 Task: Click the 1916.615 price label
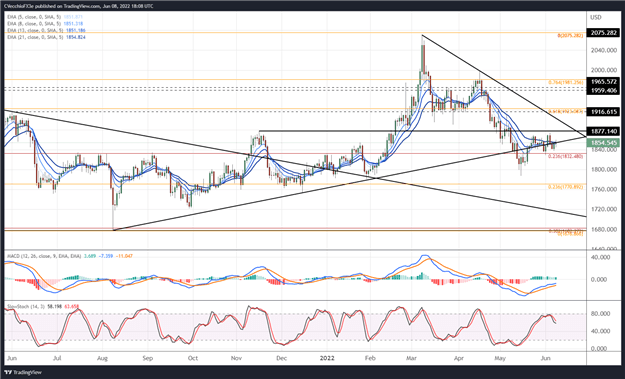(603, 112)
